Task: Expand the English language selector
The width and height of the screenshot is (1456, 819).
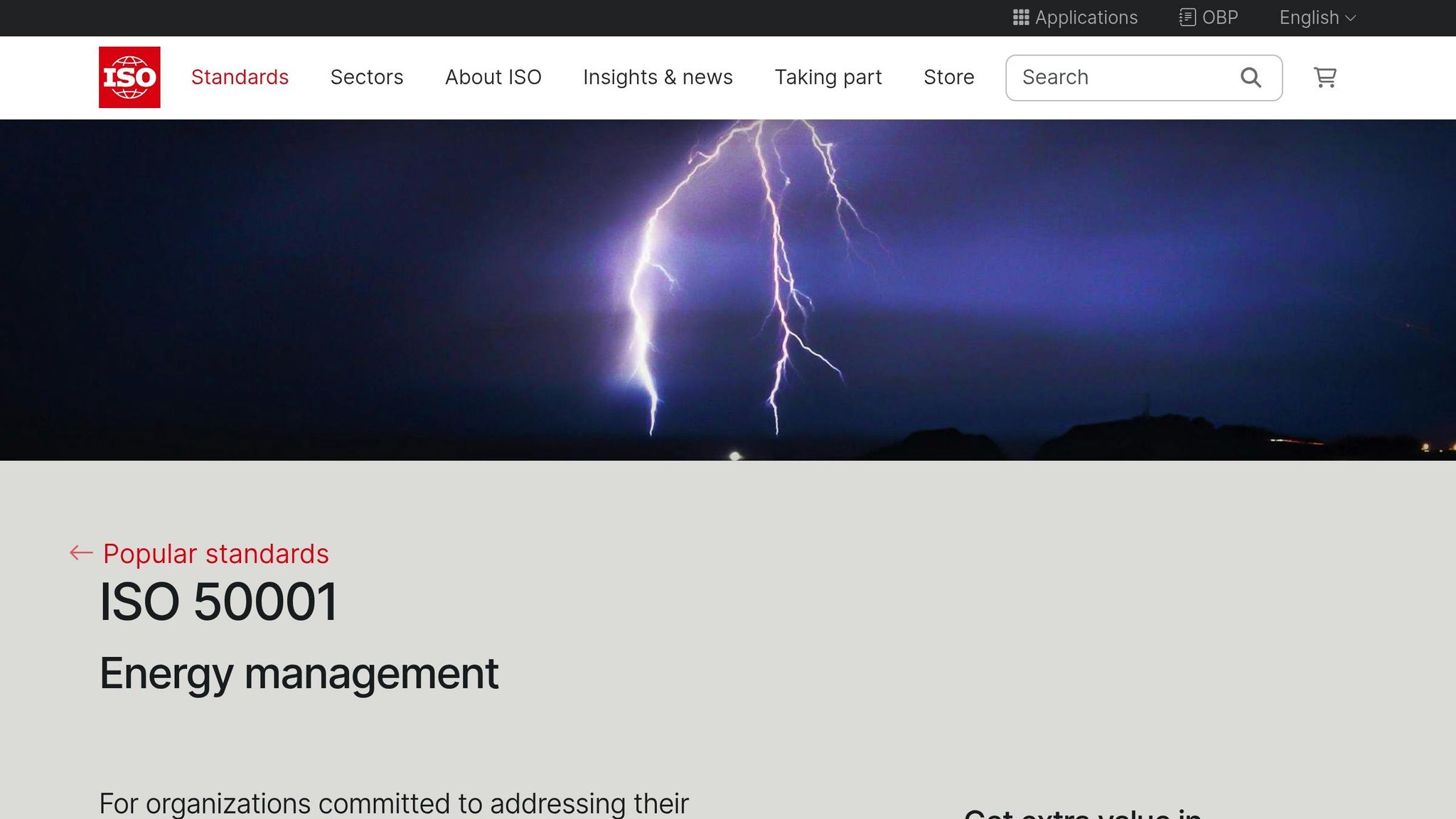Action: (x=1316, y=17)
